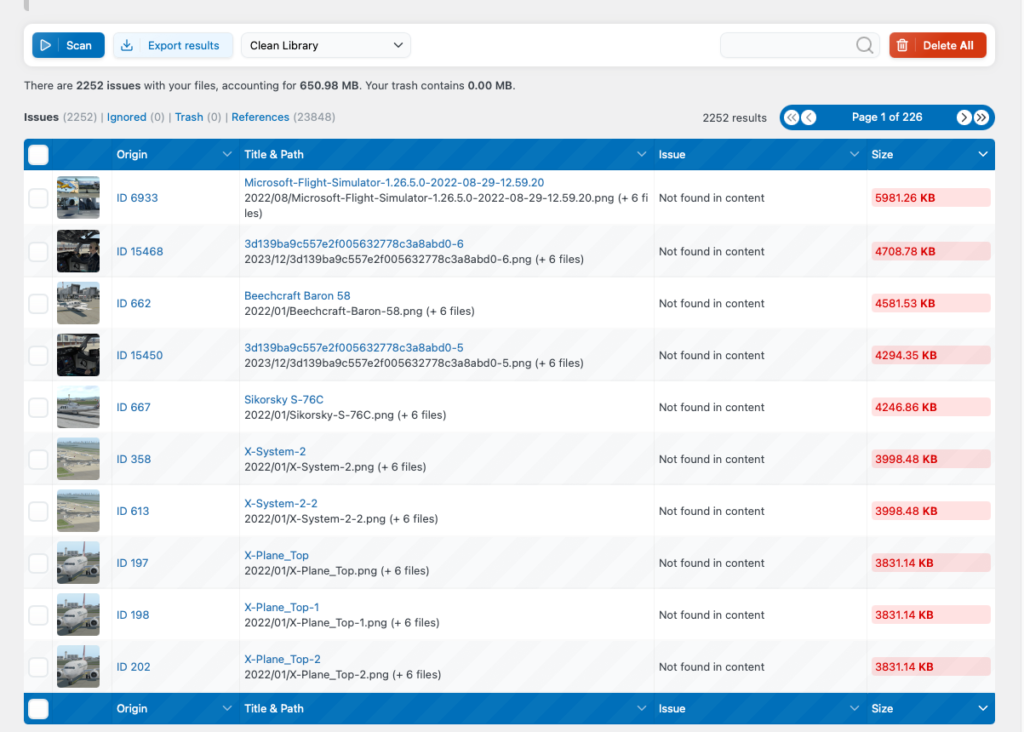Click the search magnifier icon
Viewport: 1024px width, 732px height.
click(x=865, y=45)
